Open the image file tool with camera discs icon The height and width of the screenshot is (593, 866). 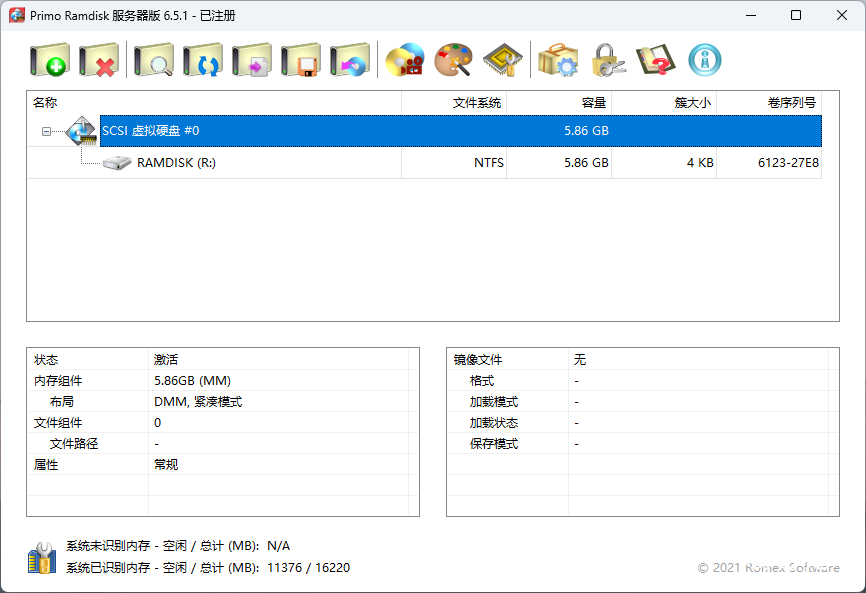click(405, 60)
